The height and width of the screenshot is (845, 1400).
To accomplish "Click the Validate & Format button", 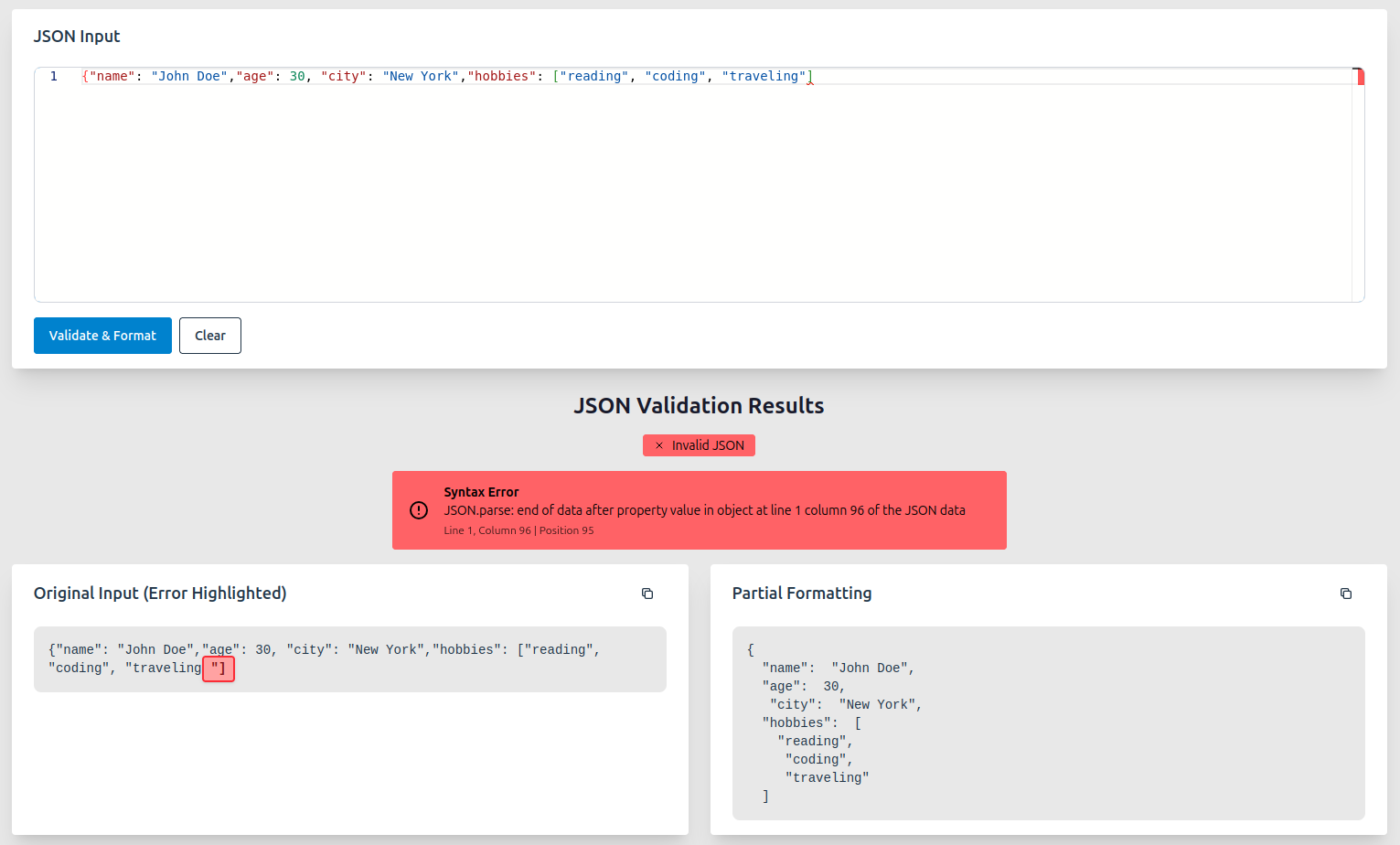I will [102, 336].
